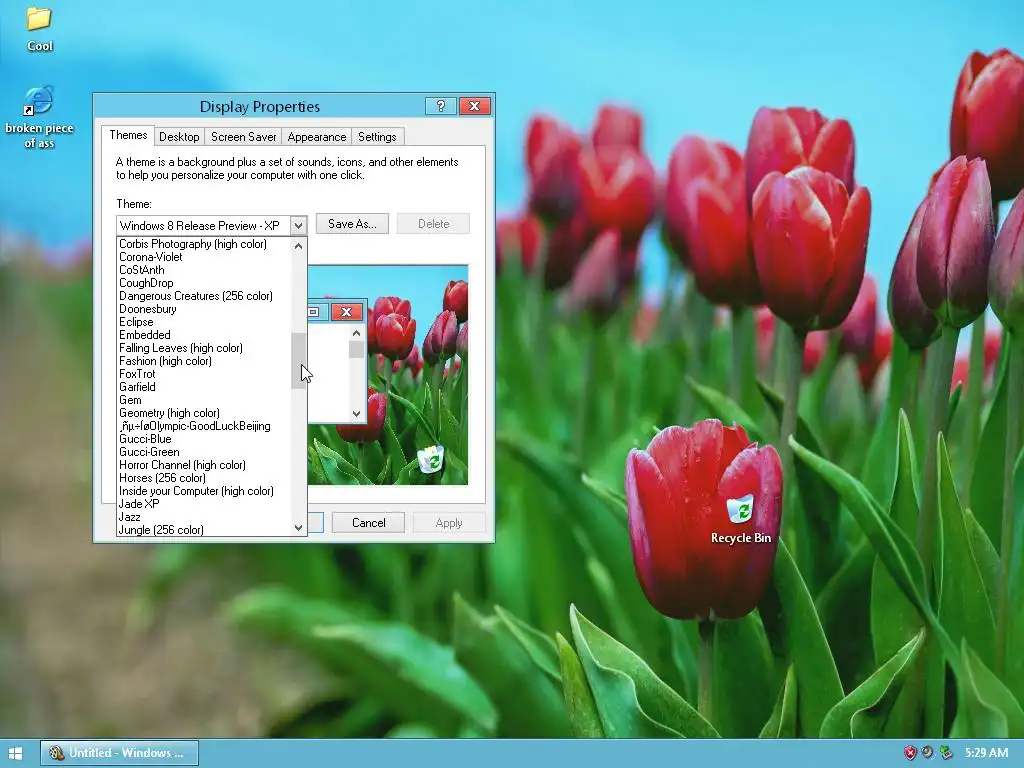The width and height of the screenshot is (1024, 768).
Task: Click the theme list scrollbar thumb
Action: pos(298,360)
